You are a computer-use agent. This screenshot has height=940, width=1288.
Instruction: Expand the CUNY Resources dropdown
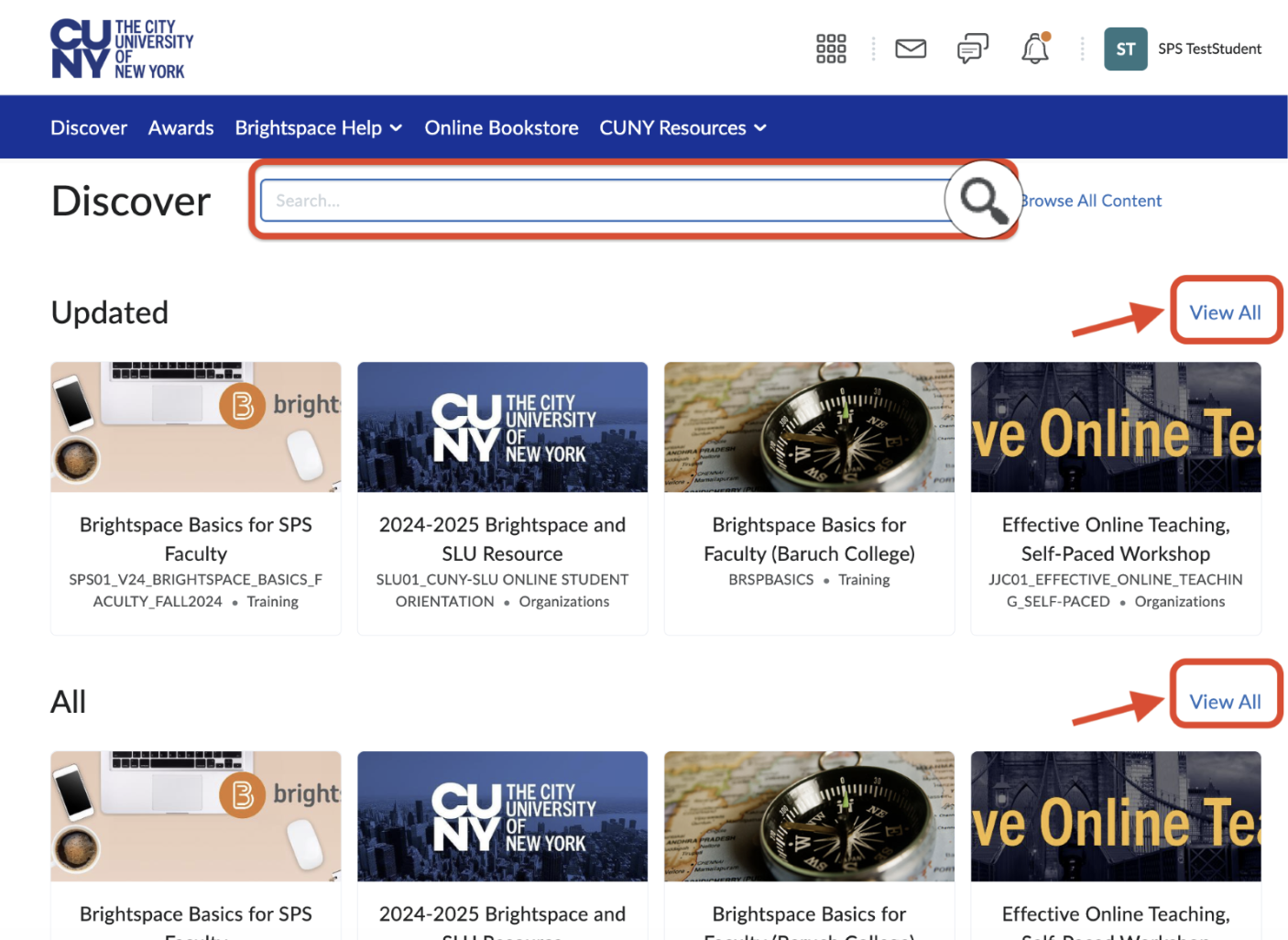[682, 127]
